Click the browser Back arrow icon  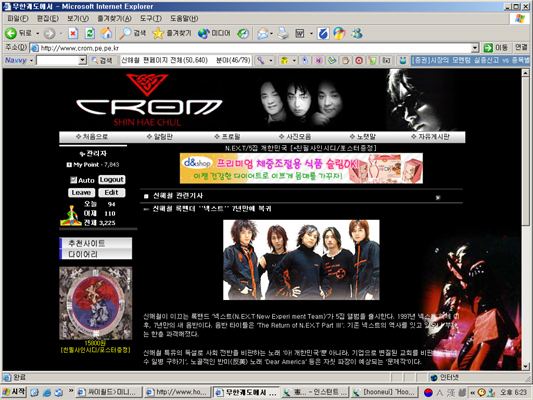(x=11, y=33)
